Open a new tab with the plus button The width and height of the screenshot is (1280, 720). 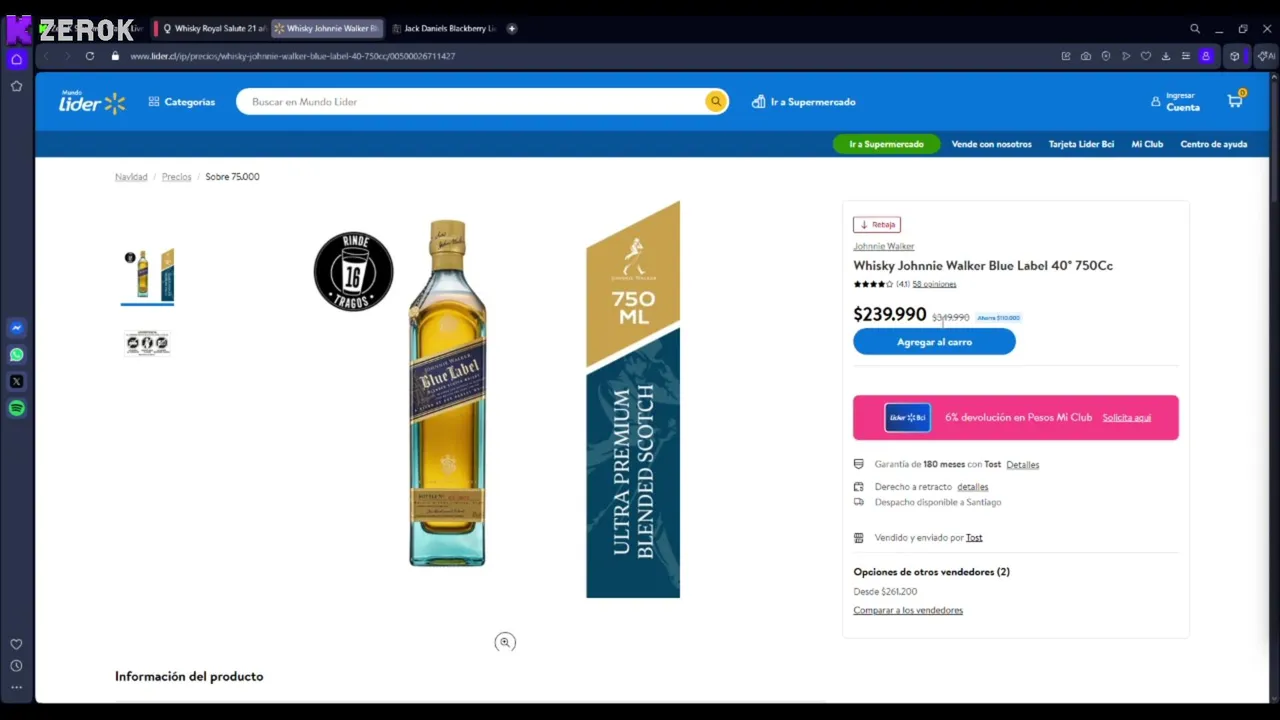pos(512,29)
